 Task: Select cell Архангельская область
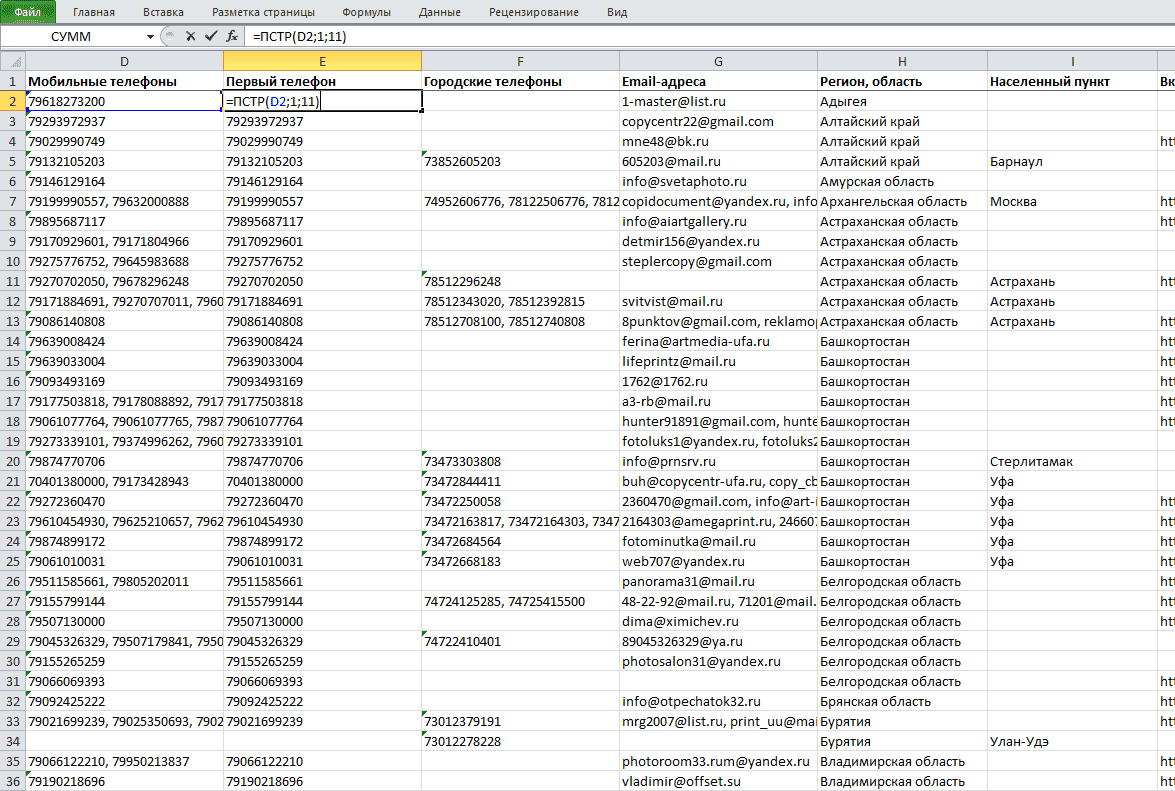(902, 201)
